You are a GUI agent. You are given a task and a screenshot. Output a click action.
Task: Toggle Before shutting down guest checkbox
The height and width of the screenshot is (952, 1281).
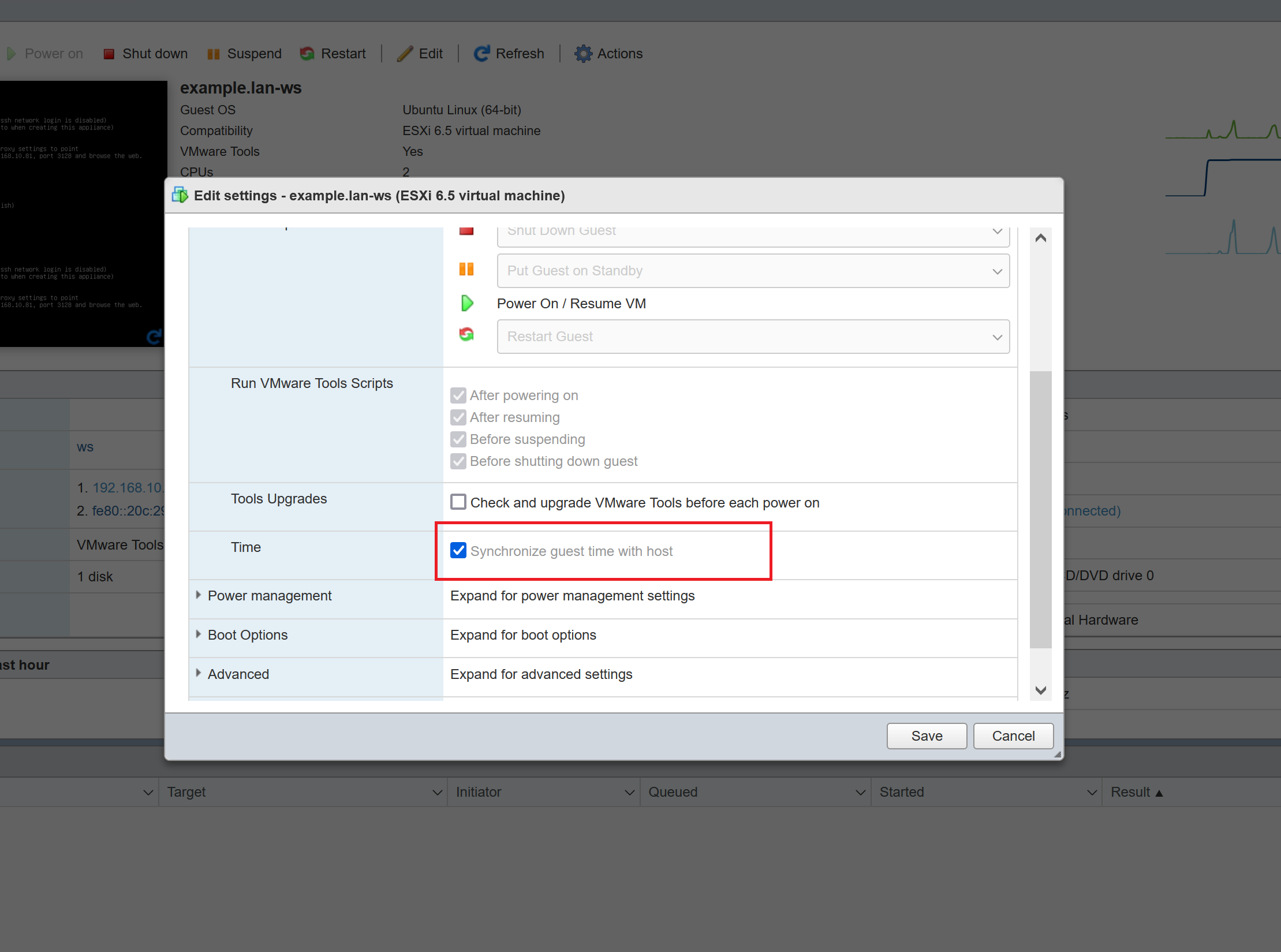coord(458,461)
